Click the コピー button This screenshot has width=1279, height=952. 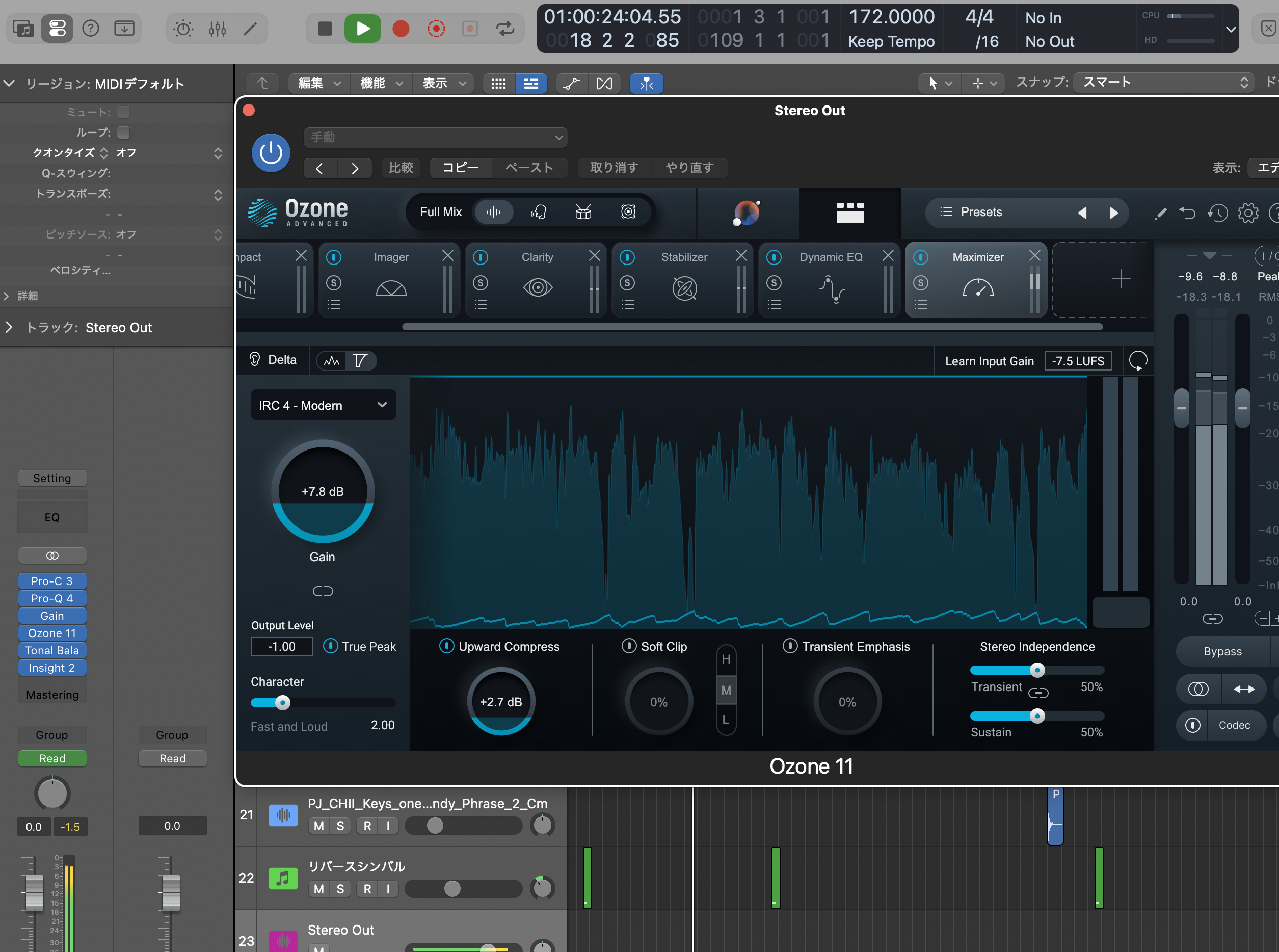(461, 168)
